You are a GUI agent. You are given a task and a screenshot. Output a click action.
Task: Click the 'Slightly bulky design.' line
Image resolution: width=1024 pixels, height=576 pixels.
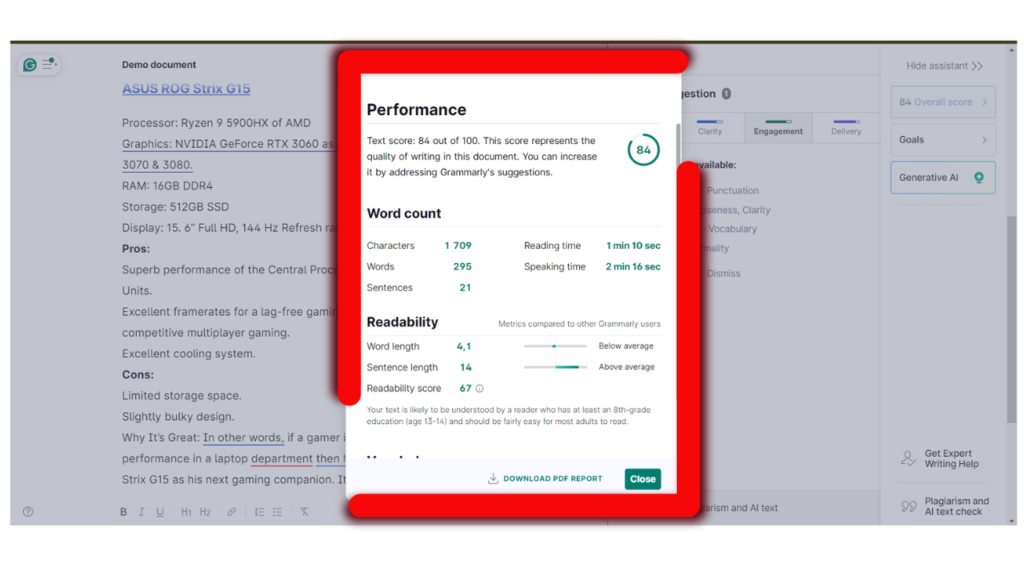point(178,417)
